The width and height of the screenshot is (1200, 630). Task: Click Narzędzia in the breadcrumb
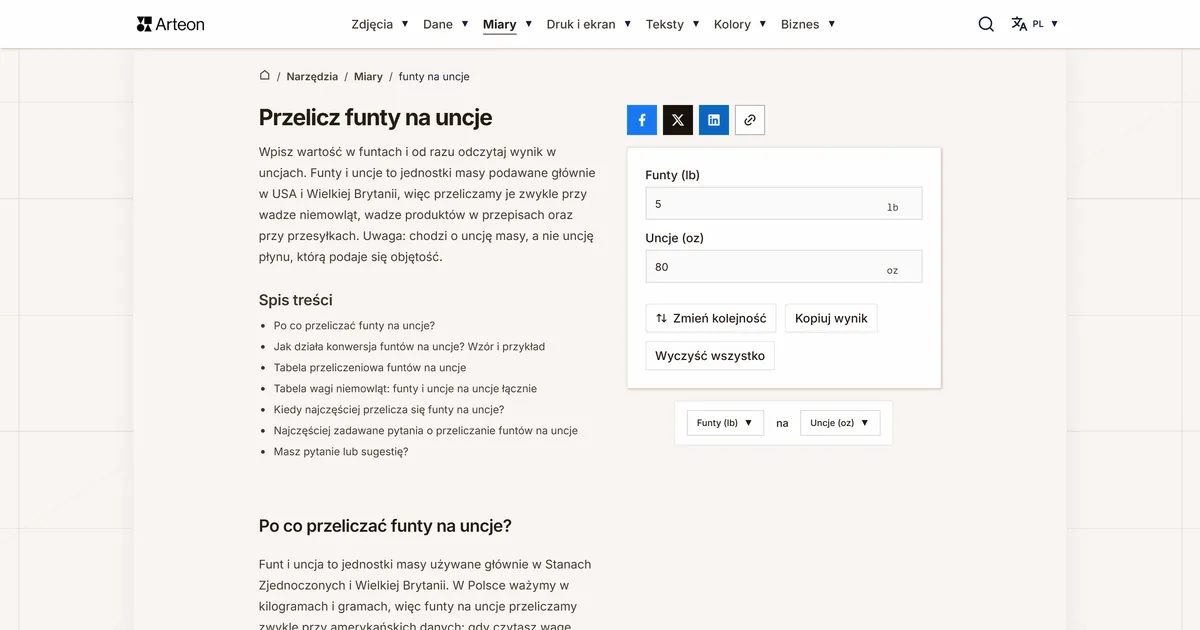click(312, 76)
